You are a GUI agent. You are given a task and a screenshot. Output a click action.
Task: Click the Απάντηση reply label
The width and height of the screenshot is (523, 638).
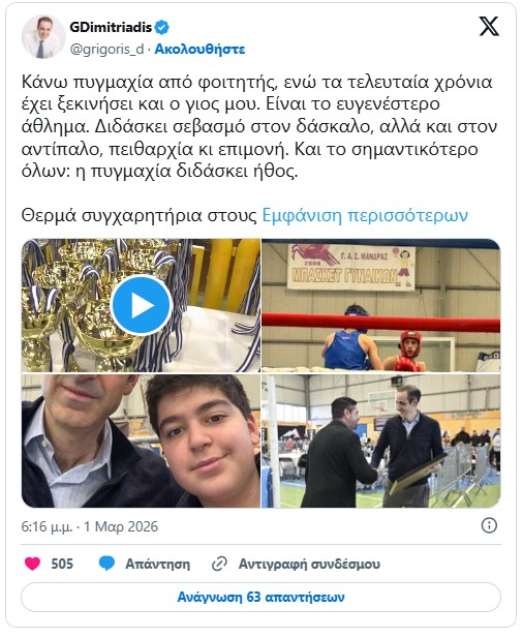[x=158, y=564]
